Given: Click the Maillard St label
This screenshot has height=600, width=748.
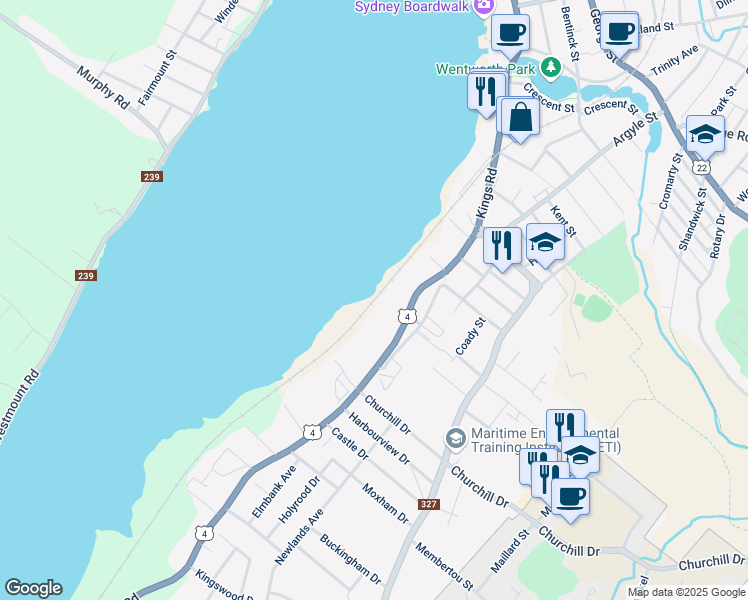Looking at the screenshot, I should (x=510, y=551).
